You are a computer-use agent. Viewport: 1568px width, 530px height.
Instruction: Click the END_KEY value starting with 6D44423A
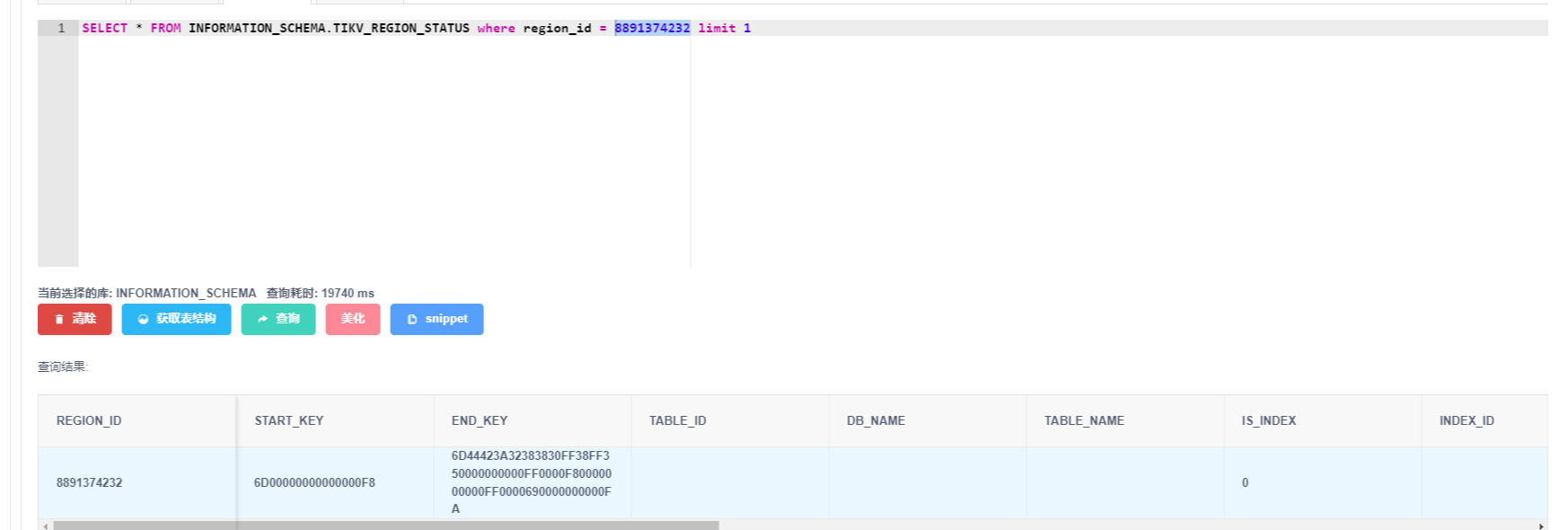tap(531, 482)
